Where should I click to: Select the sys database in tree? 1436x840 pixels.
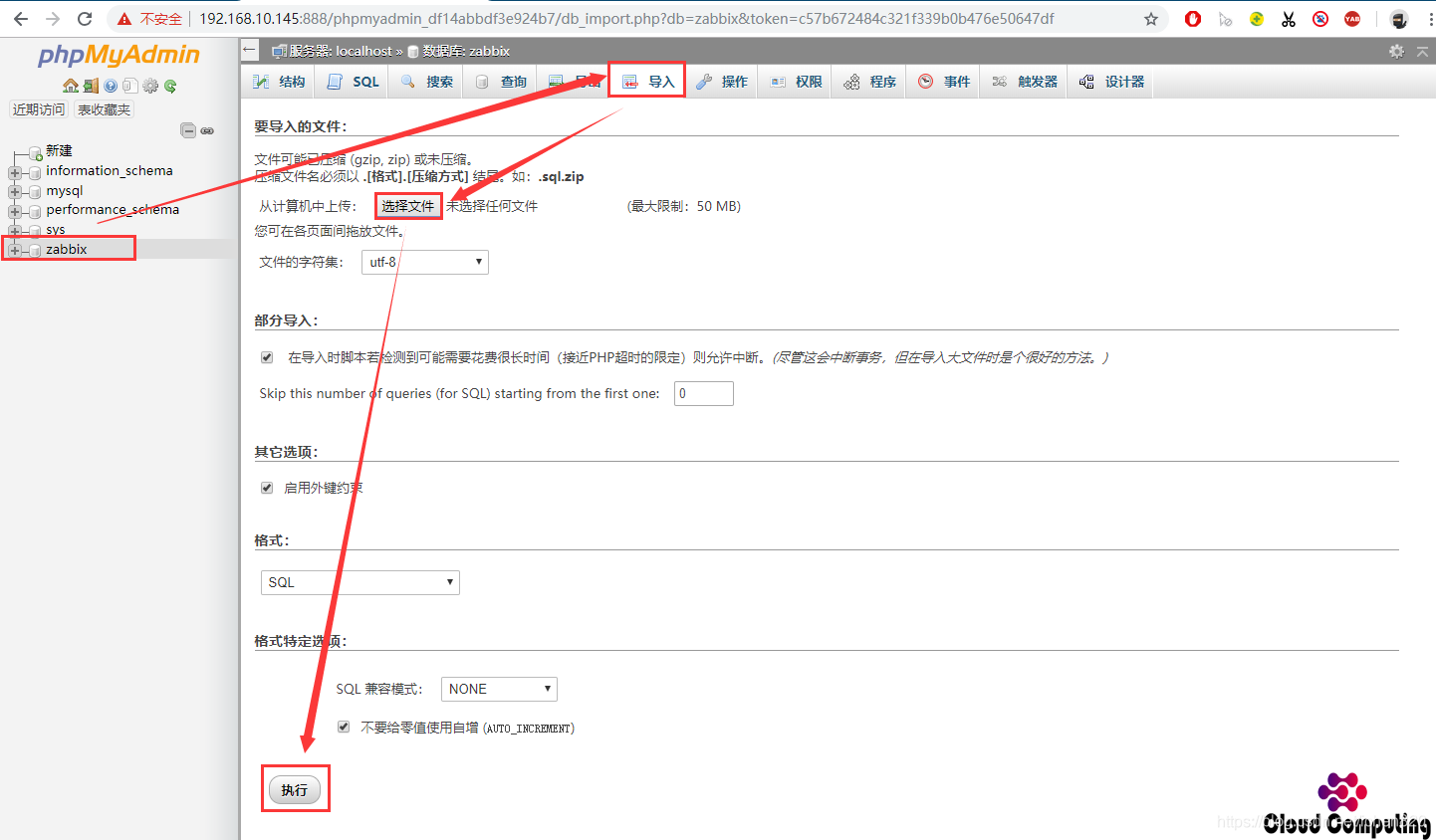coord(55,230)
